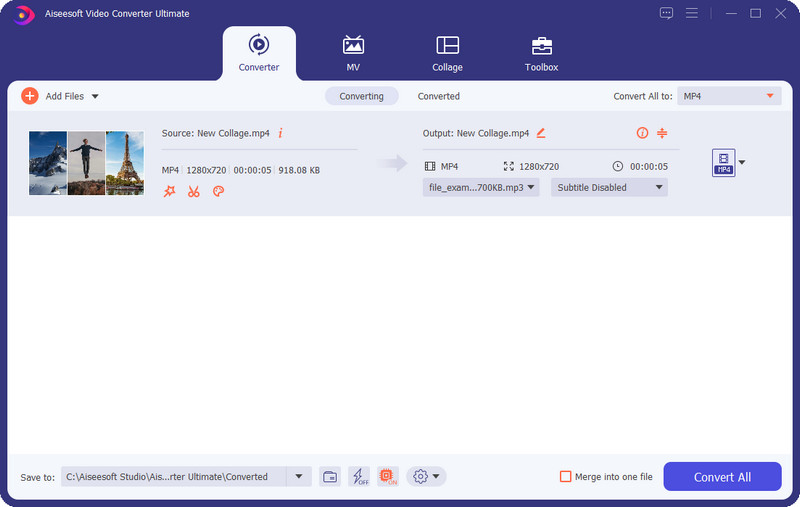Screen dimensions: 800x507
Task: Click the compress video icon
Action: click(x=662, y=133)
